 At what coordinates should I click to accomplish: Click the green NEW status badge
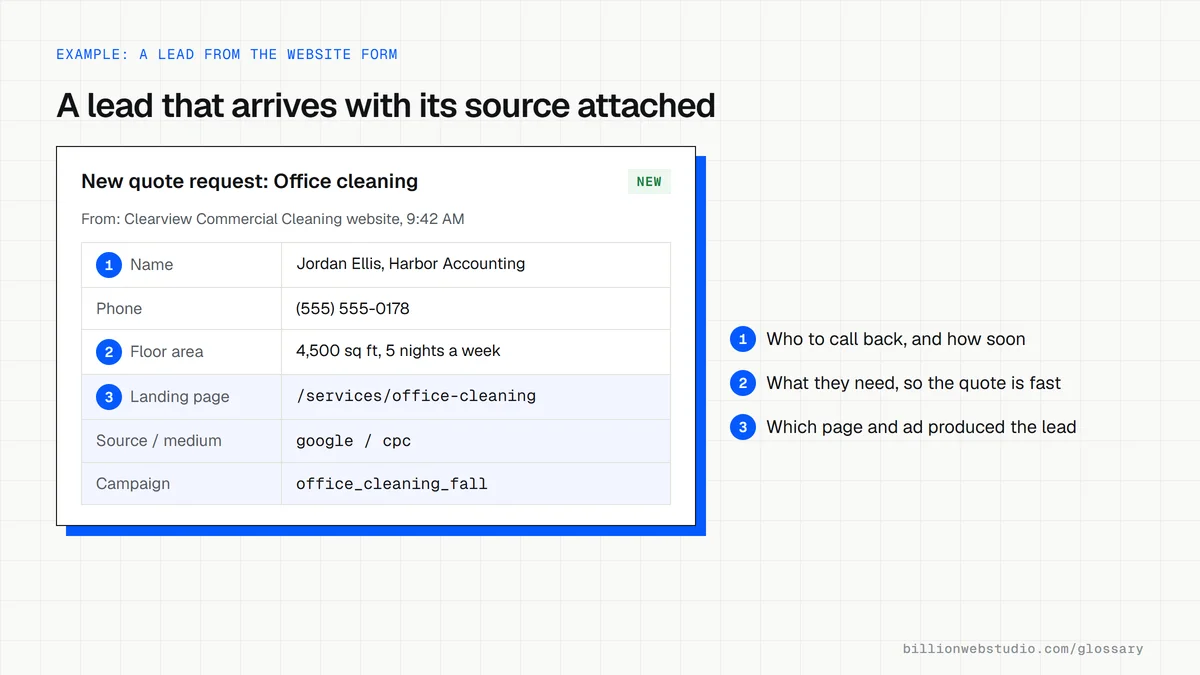(x=649, y=182)
